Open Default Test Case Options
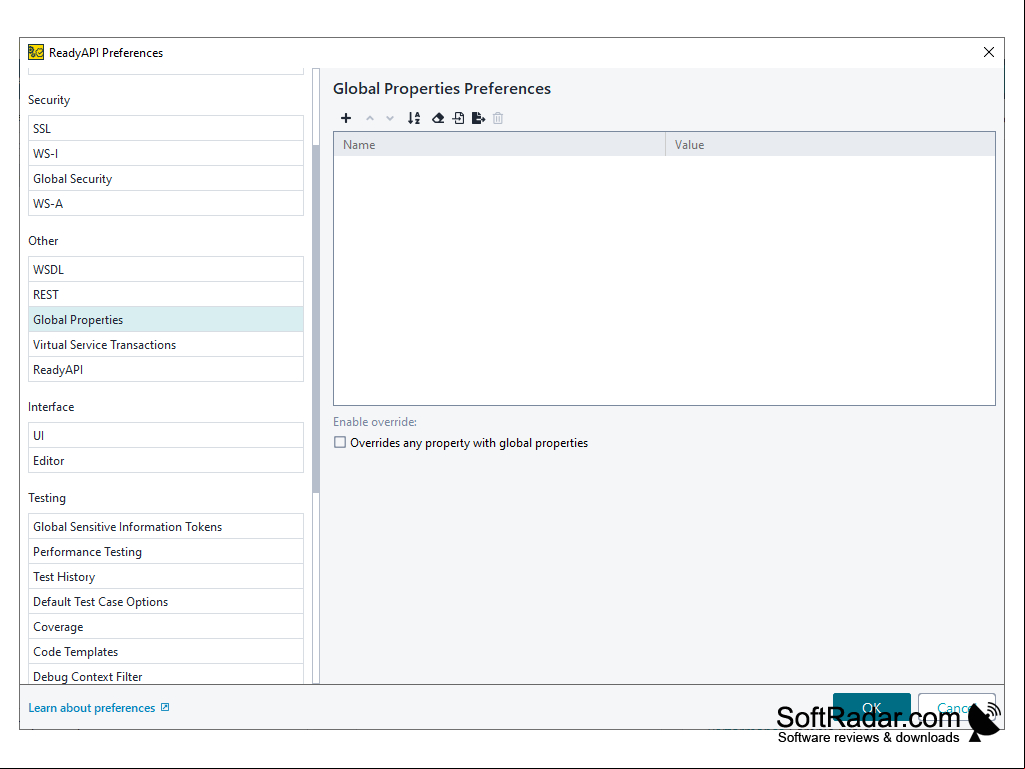This screenshot has height=769, width=1025. [166, 602]
